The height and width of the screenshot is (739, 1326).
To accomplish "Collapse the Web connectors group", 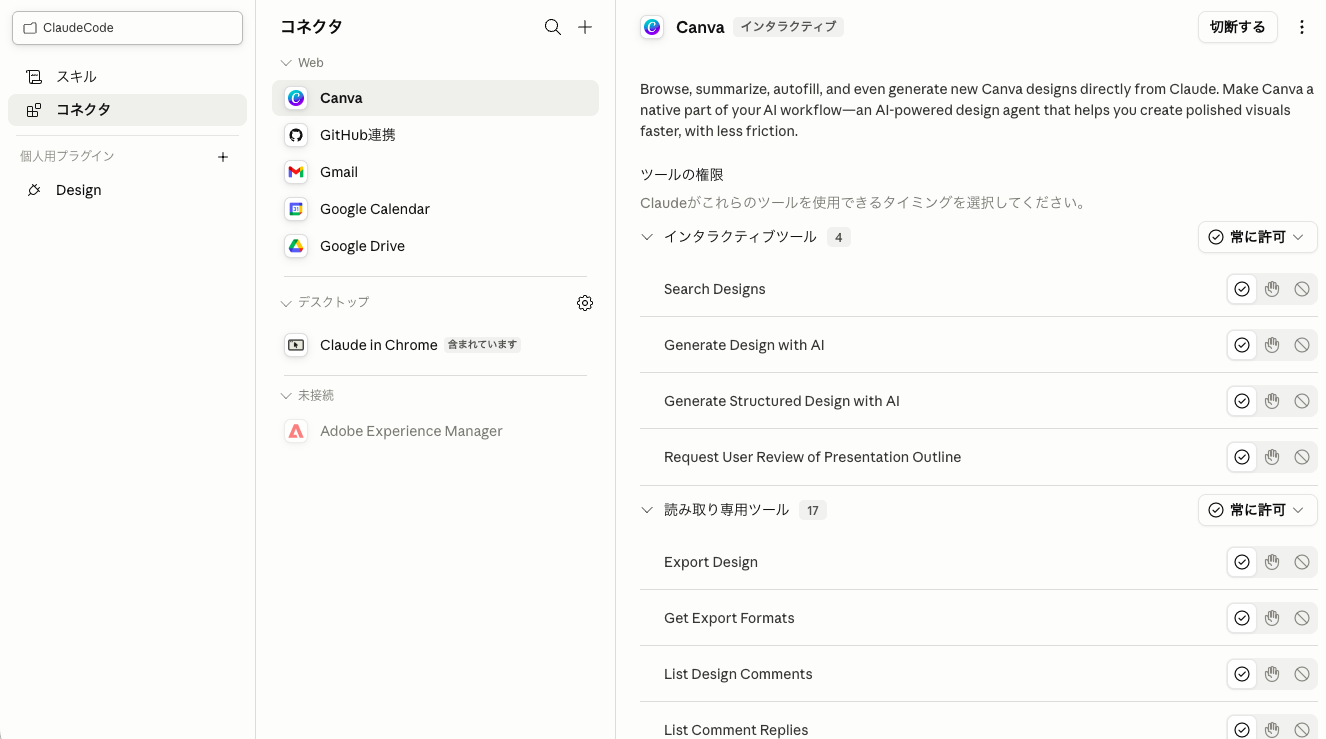I will [286, 63].
